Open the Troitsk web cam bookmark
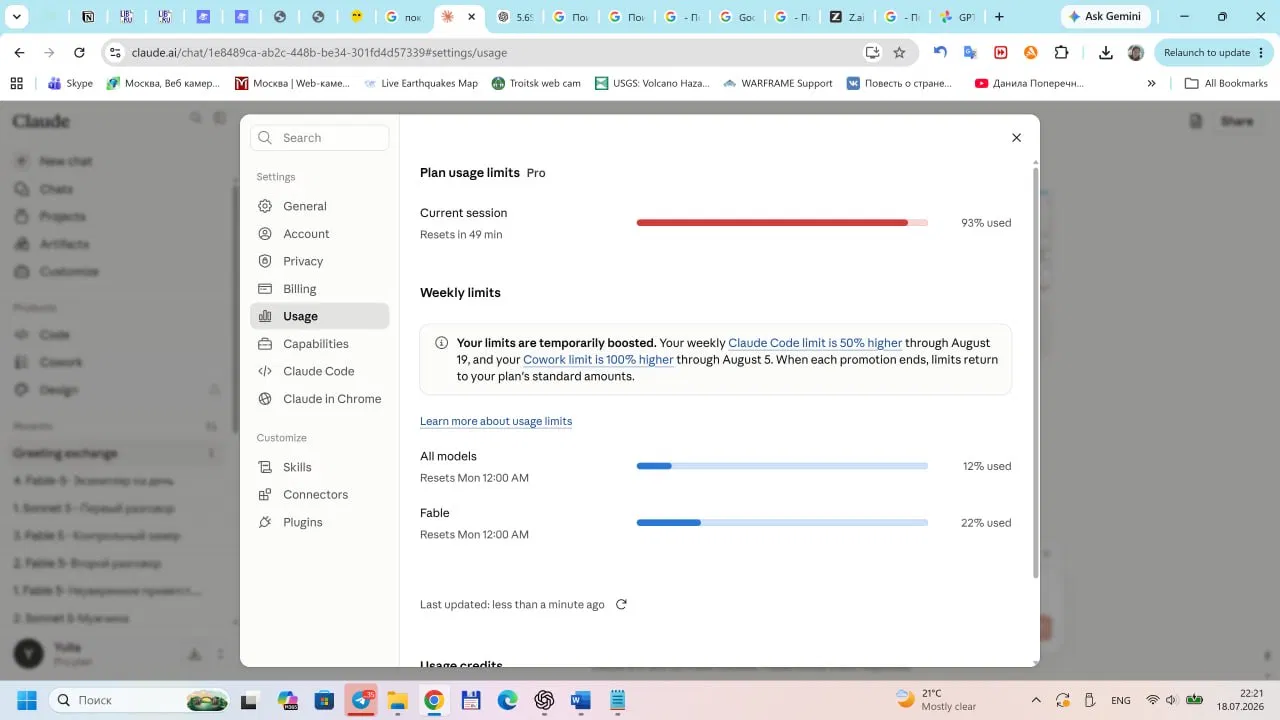The image size is (1280, 720). coord(536,83)
